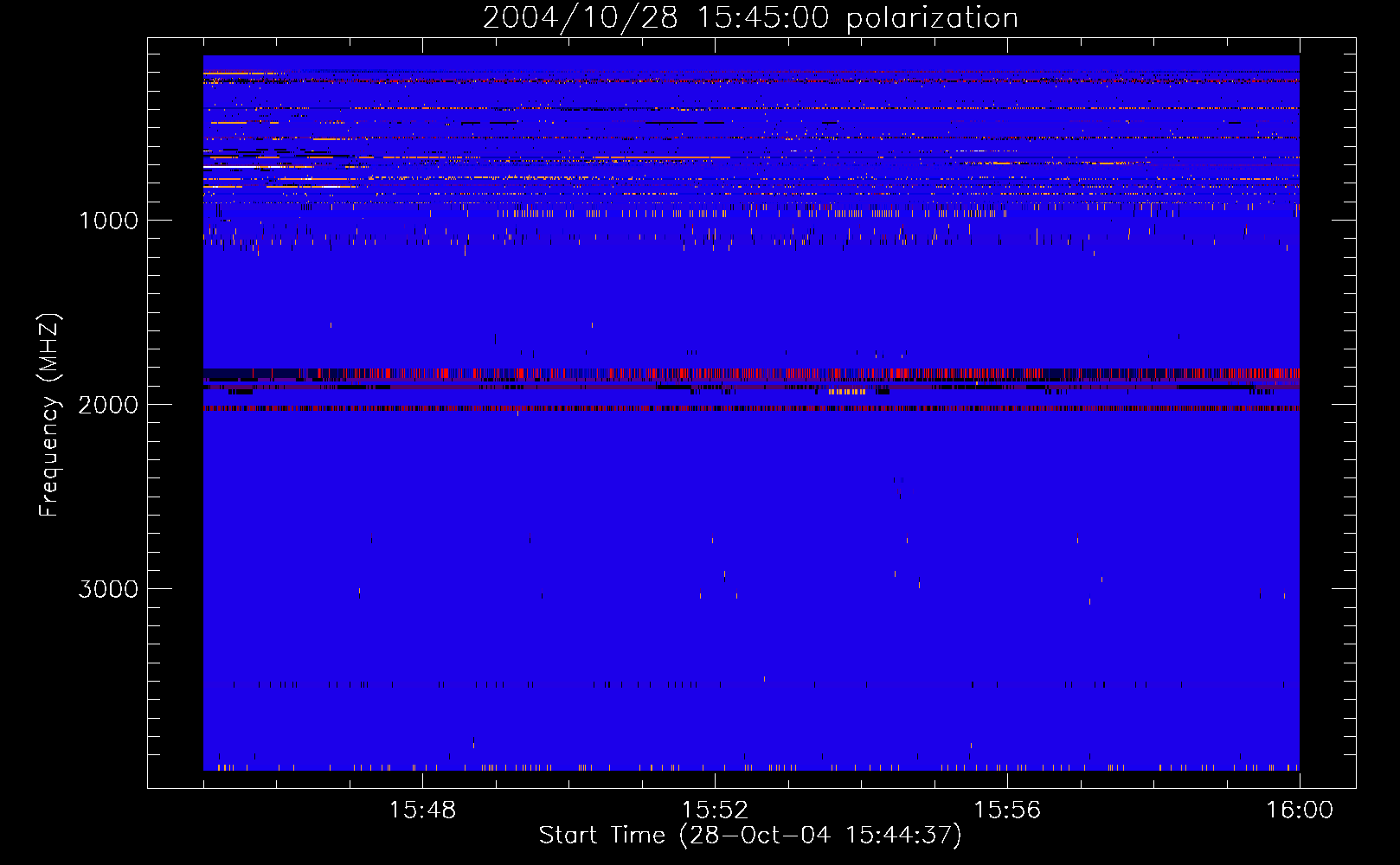The width and height of the screenshot is (1400, 865).
Task: Click the 'Frequency (MHZ)' axis label
Action: tap(49, 415)
